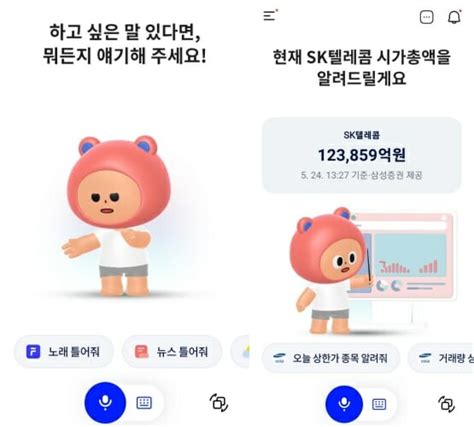Click the rotate icon at right screen bottom
The height and width of the screenshot is (427, 474).
coord(446,404)
